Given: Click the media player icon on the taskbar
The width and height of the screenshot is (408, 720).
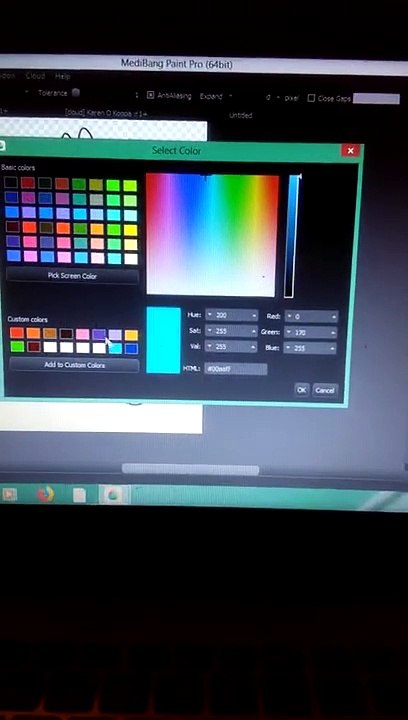Looking at the screenshot, I should click(x=9, y=494).
